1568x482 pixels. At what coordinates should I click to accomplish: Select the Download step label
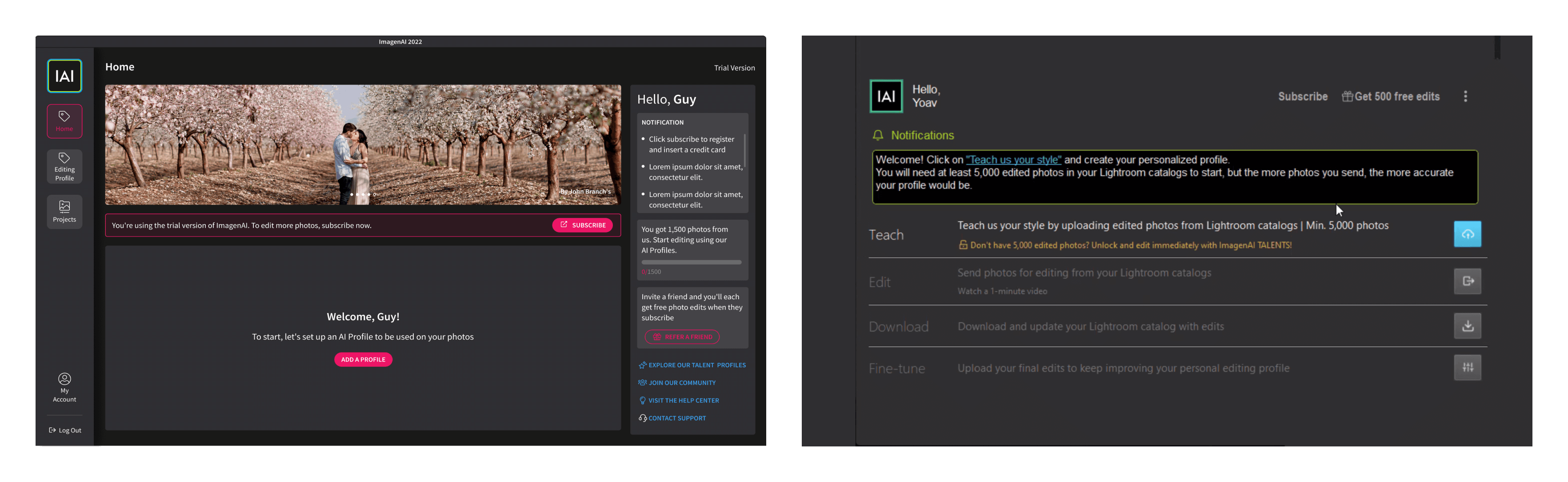coord(898,327)
